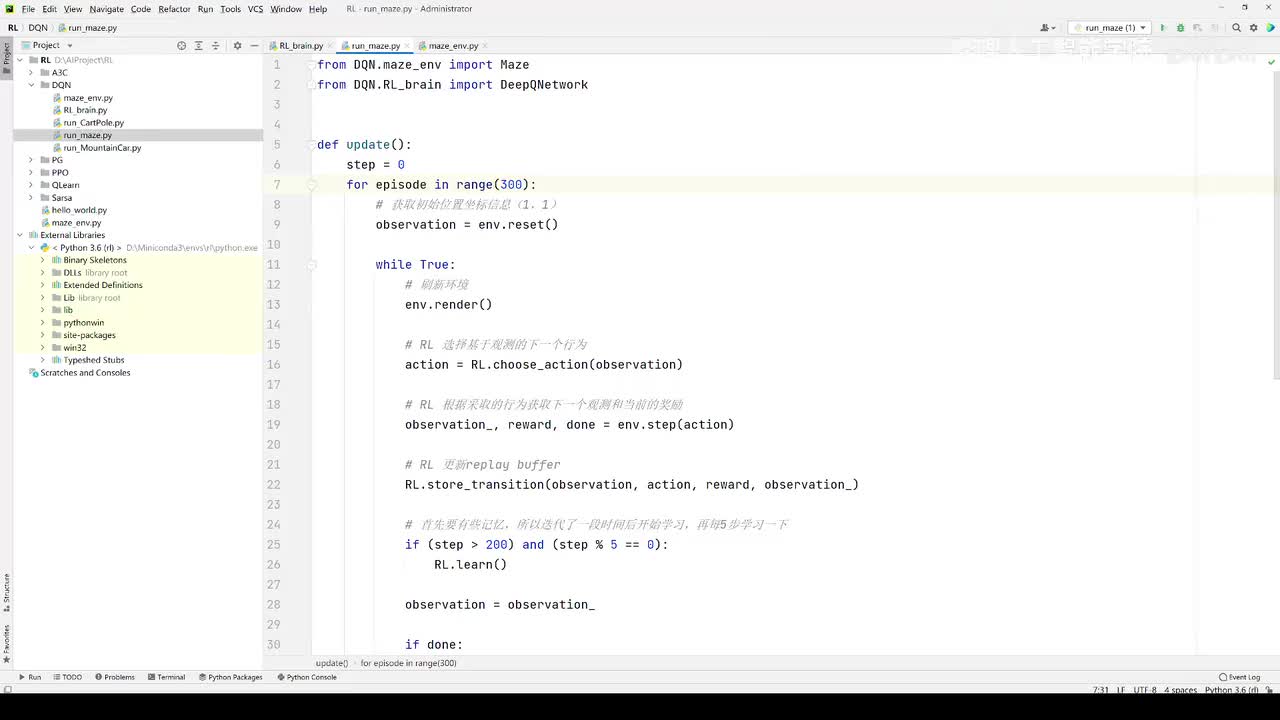Click the colorful plugin icon at top right

click(x=1271, y=28)
